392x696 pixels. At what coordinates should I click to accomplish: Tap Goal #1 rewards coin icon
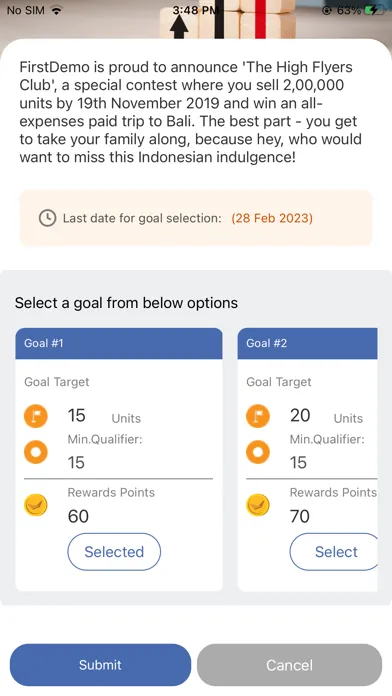tap(36, 505)
